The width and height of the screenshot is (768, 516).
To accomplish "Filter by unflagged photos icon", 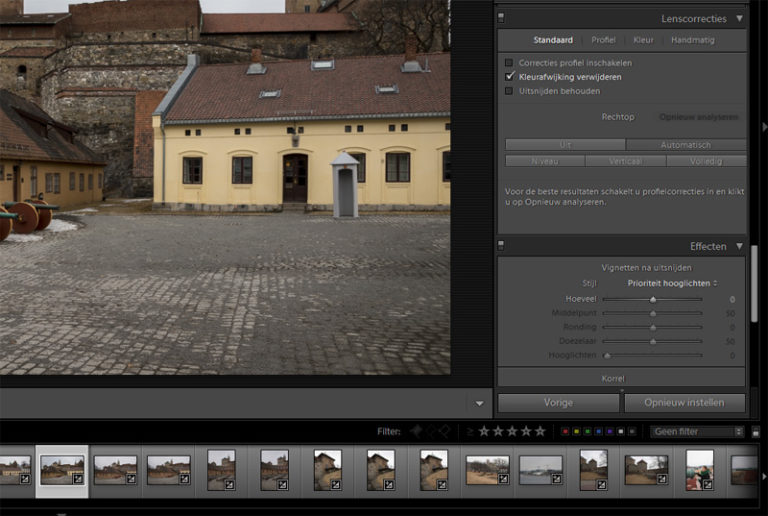I will (x=431, y=431).
